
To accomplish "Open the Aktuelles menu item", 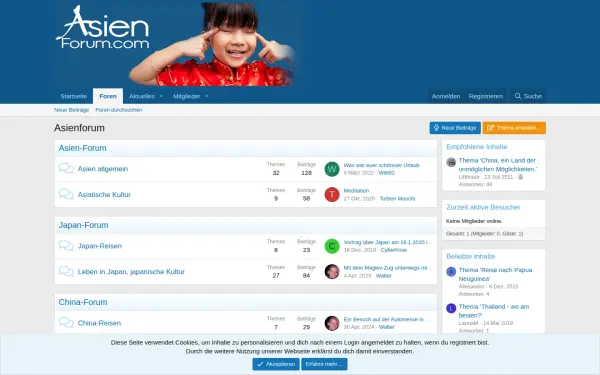I will (142, 96).
